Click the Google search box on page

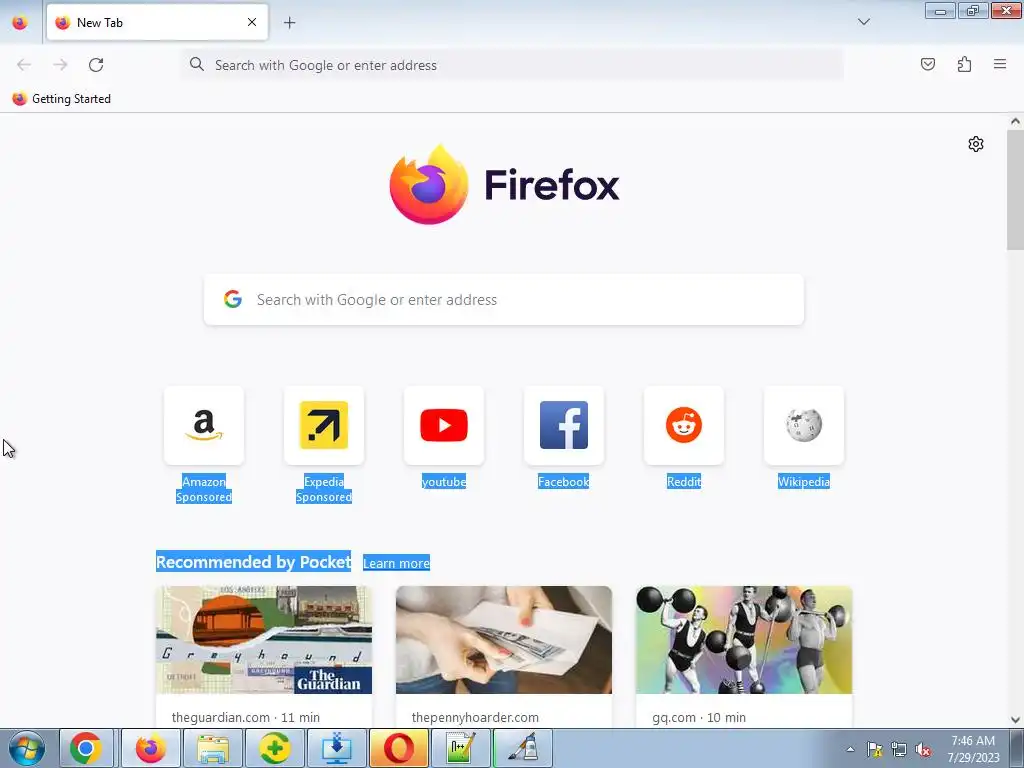click(504, 300)
